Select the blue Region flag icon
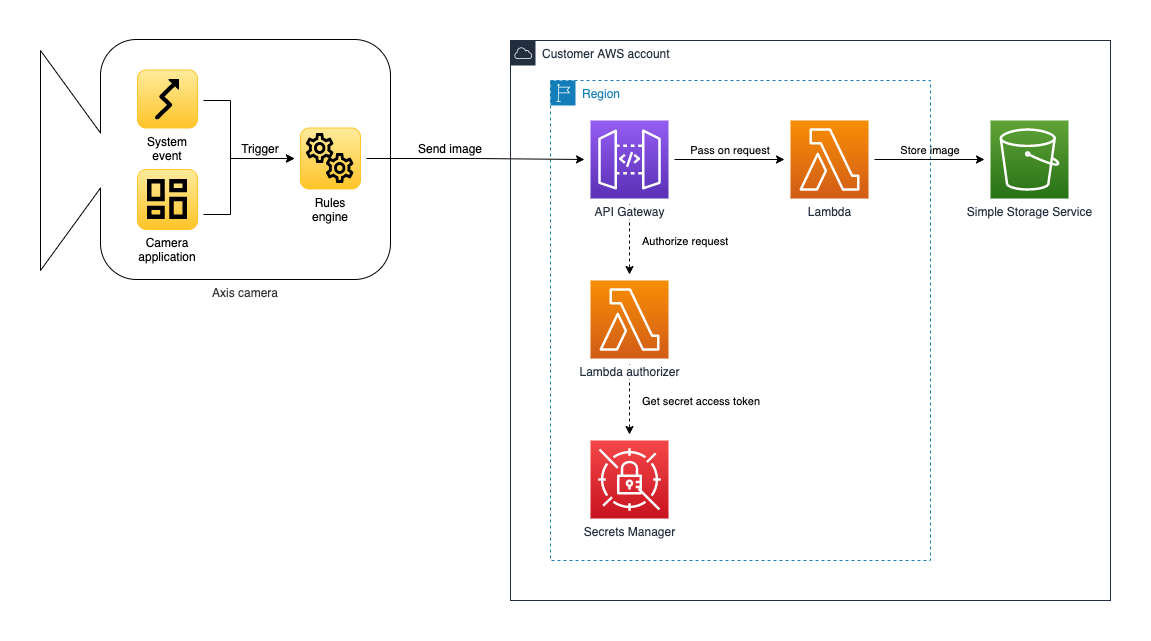 [563, 93]
